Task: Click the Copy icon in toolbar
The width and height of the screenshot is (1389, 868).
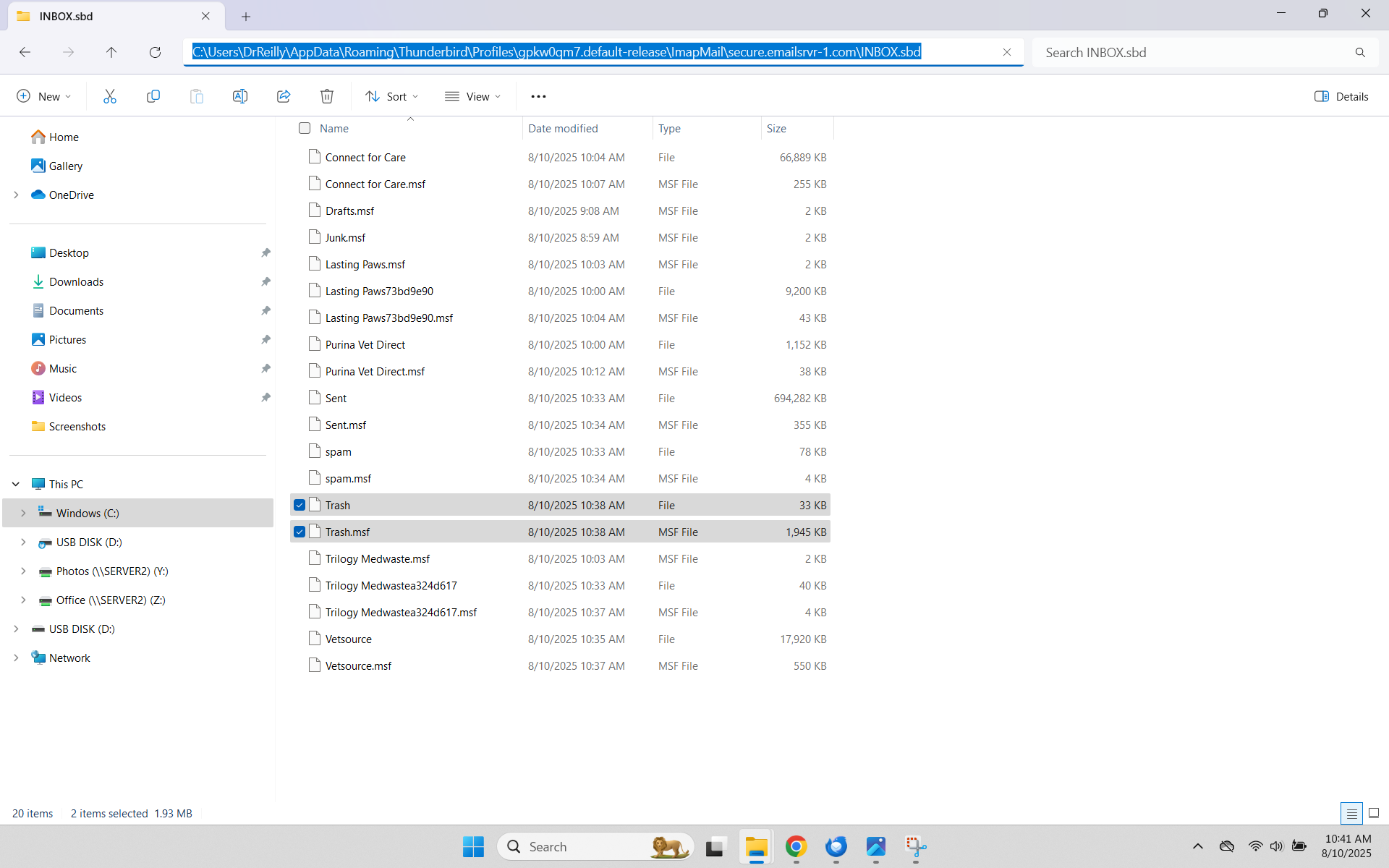Action: (x=153, y=96)
